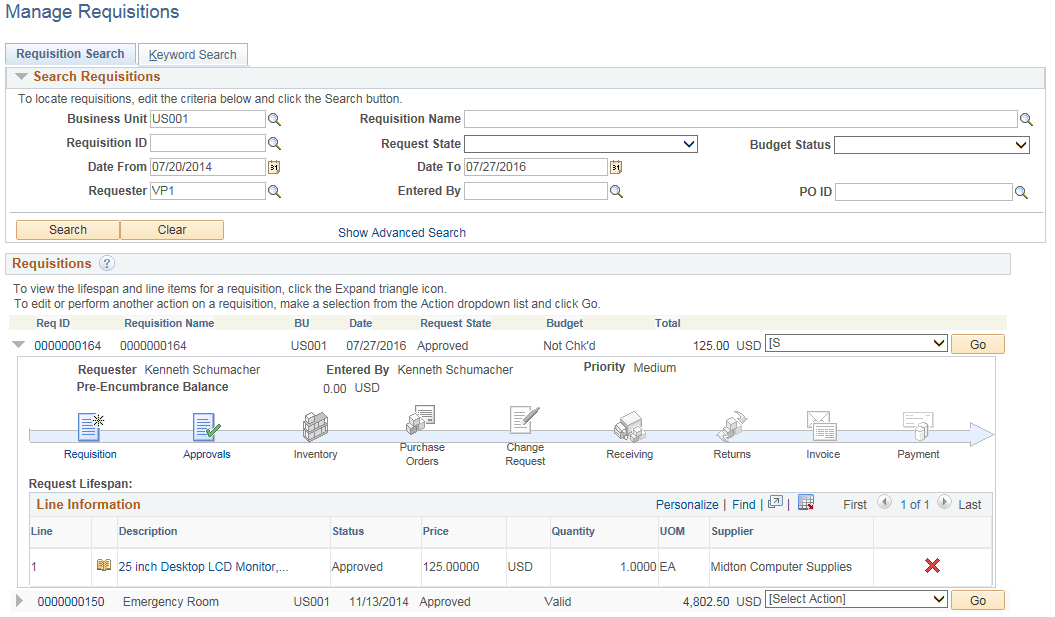Click the Purchase Orders lifespan icon
Viewport: 1055px width, 617px height.
click(420, 419)
